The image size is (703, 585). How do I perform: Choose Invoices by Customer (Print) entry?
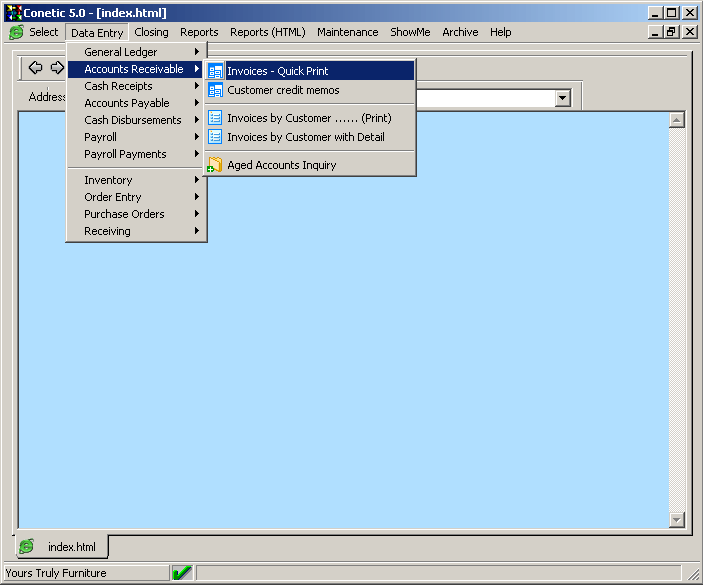[309, 118]
